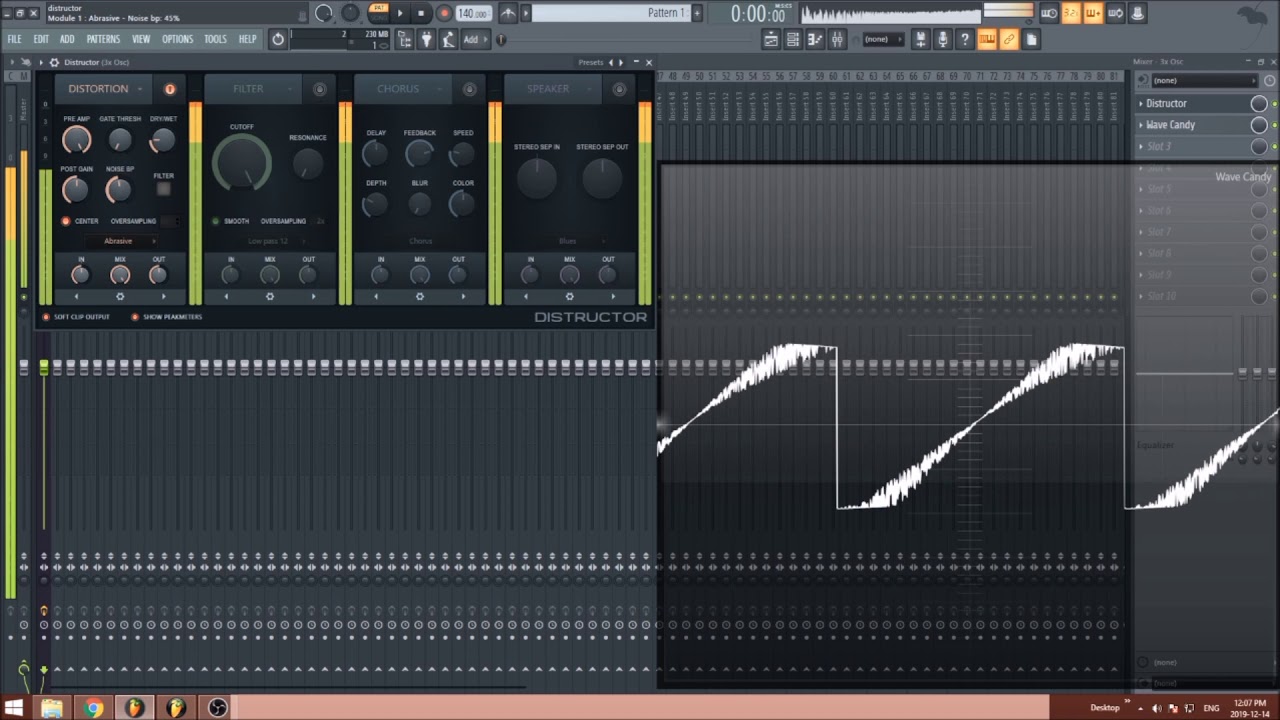Open the TOOLS menu

(x=215, y=39)
